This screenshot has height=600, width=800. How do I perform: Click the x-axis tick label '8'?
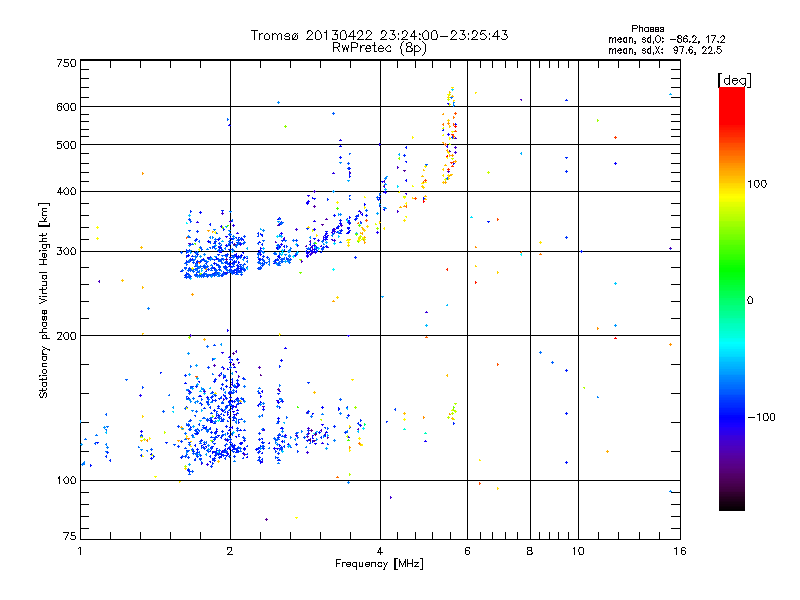[530, 551]
